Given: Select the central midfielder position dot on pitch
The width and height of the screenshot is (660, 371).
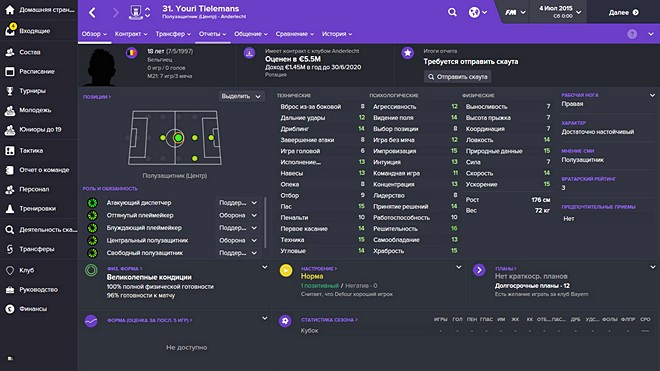Looking at the screenshot, I should coord(178,138).
